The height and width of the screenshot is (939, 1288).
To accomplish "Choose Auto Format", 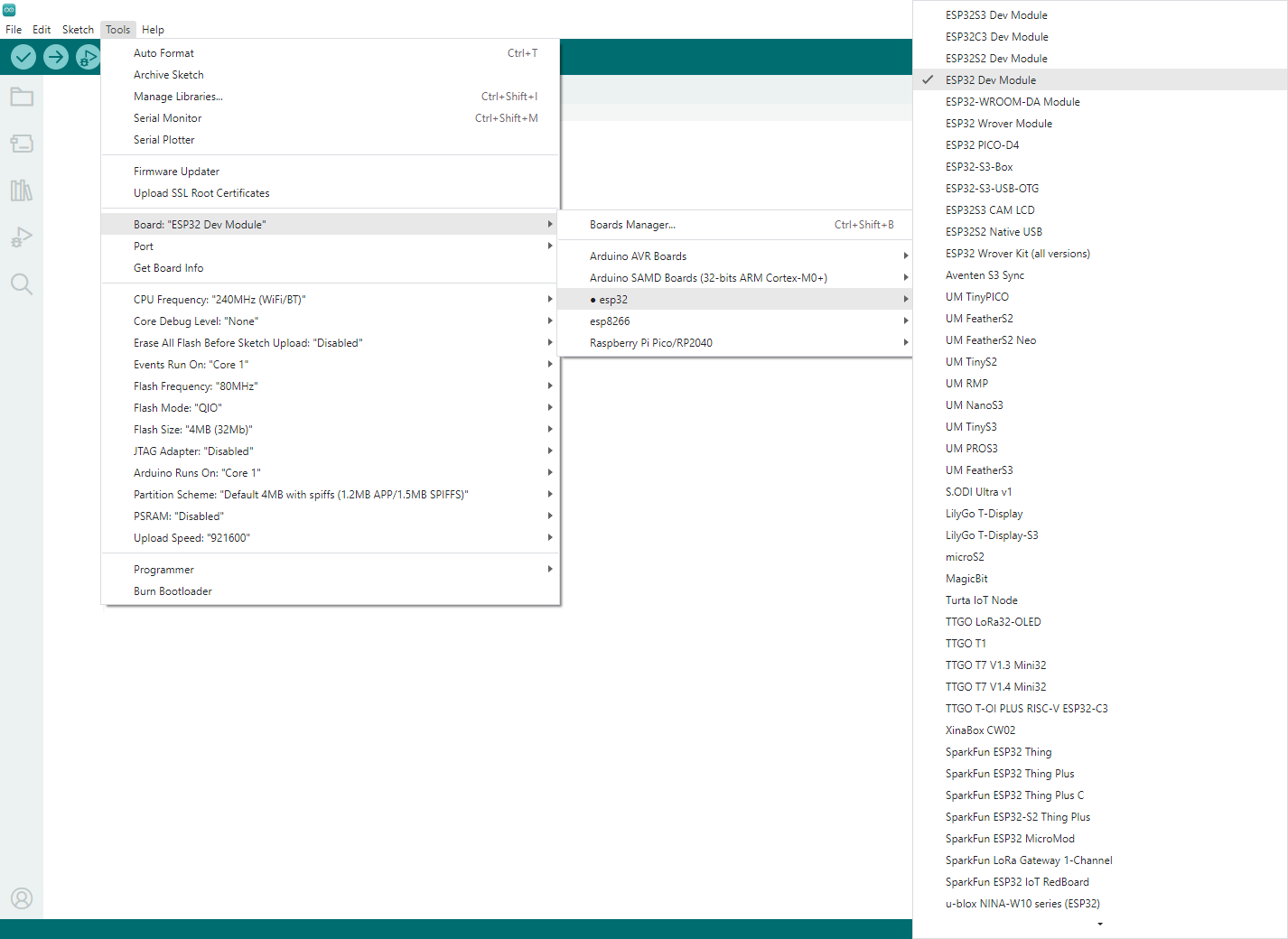I will tap(331, 53).
